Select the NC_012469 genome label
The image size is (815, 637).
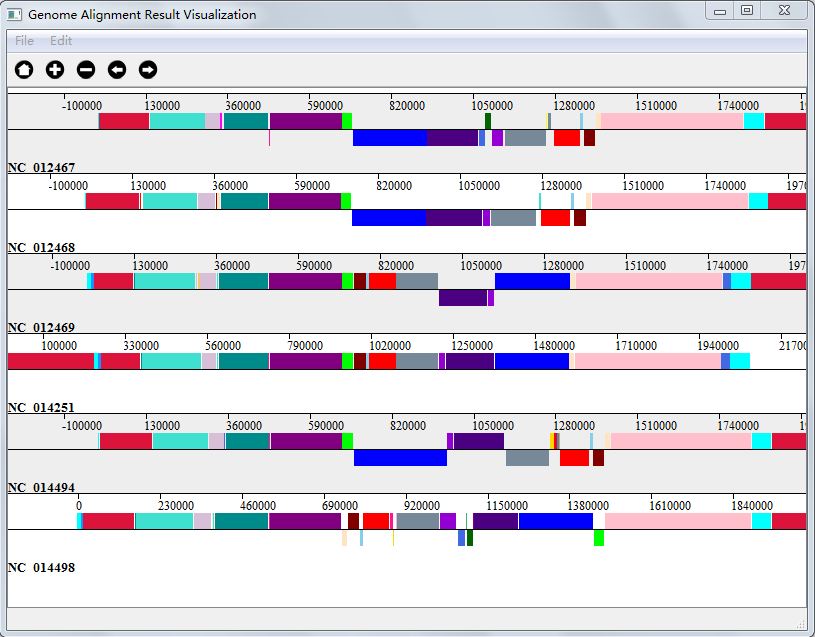point(42,327)
